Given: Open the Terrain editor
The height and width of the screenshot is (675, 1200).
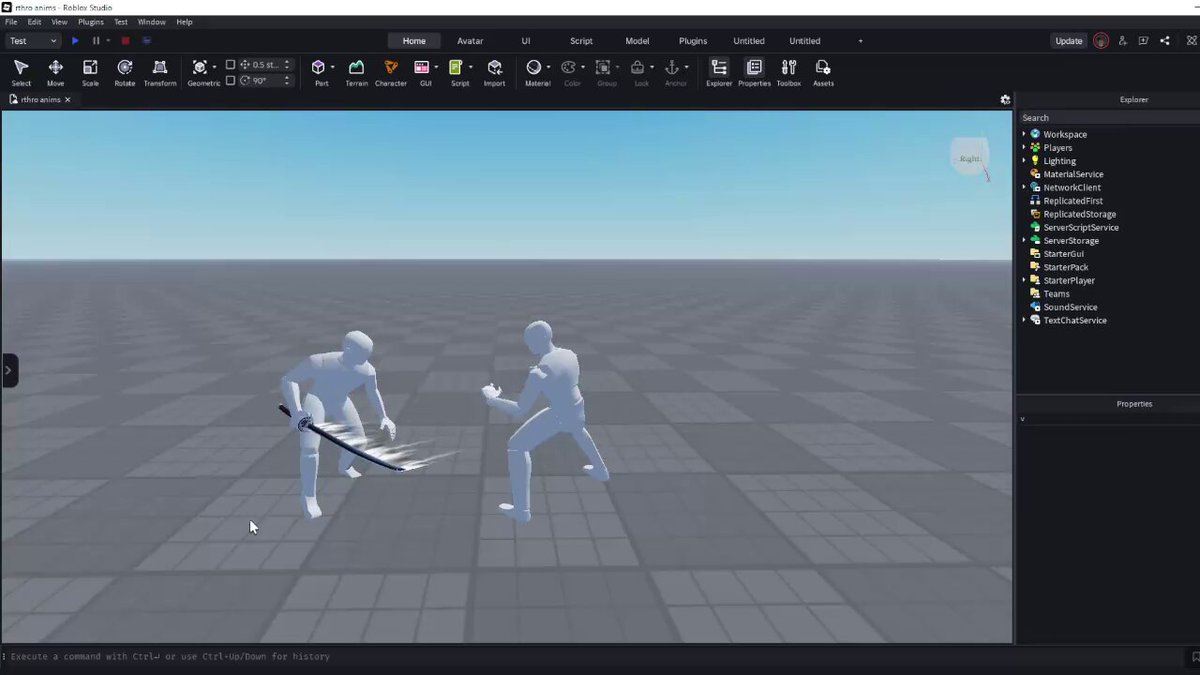Looking at the screenshot, I should 356,72.
